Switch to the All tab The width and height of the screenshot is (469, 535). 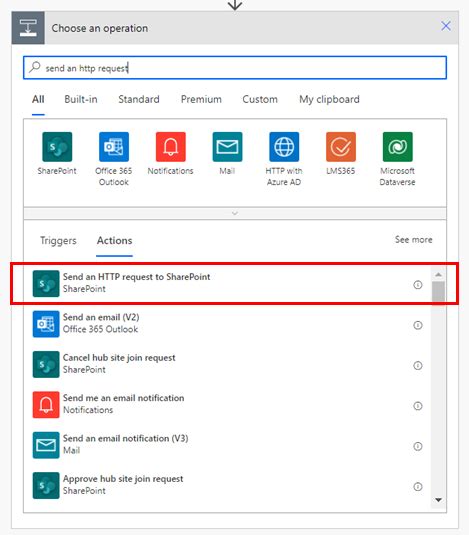click(38, 99)
